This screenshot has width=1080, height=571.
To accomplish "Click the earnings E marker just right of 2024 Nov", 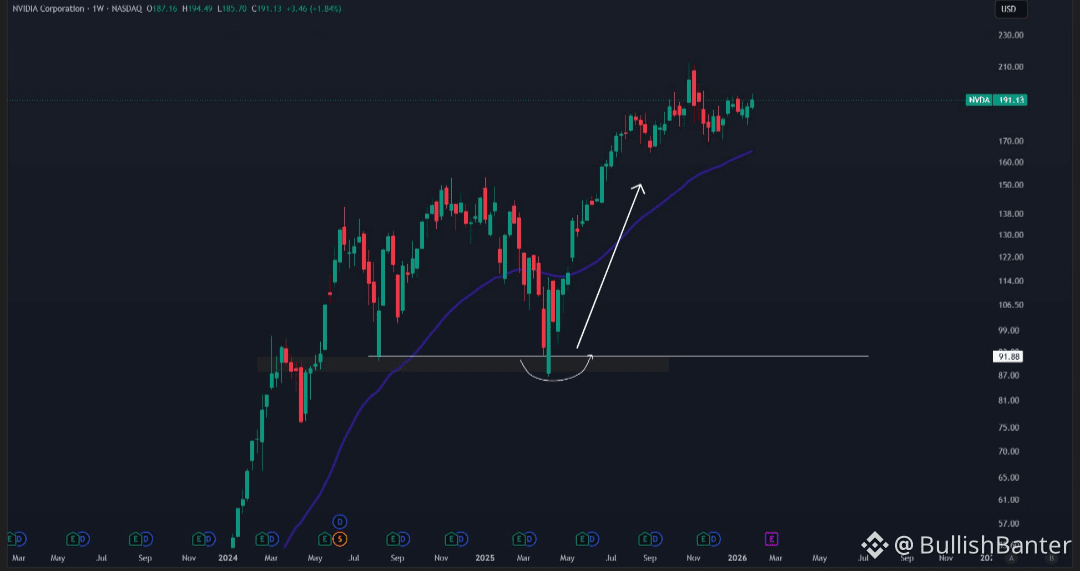I will point(451,539).
